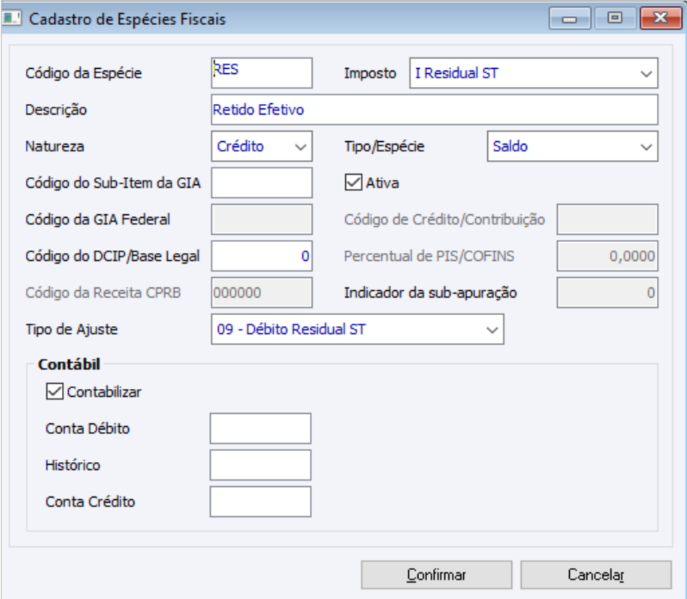Click the Código do Sub-Item da GIA field

pyautogui.click(x=262, y=183)
